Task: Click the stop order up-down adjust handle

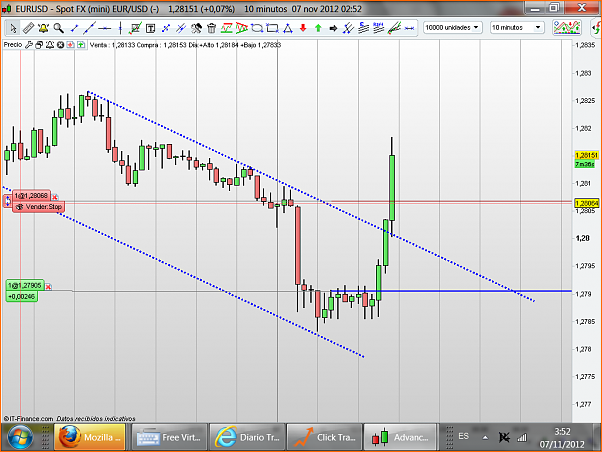Action: 8,201
